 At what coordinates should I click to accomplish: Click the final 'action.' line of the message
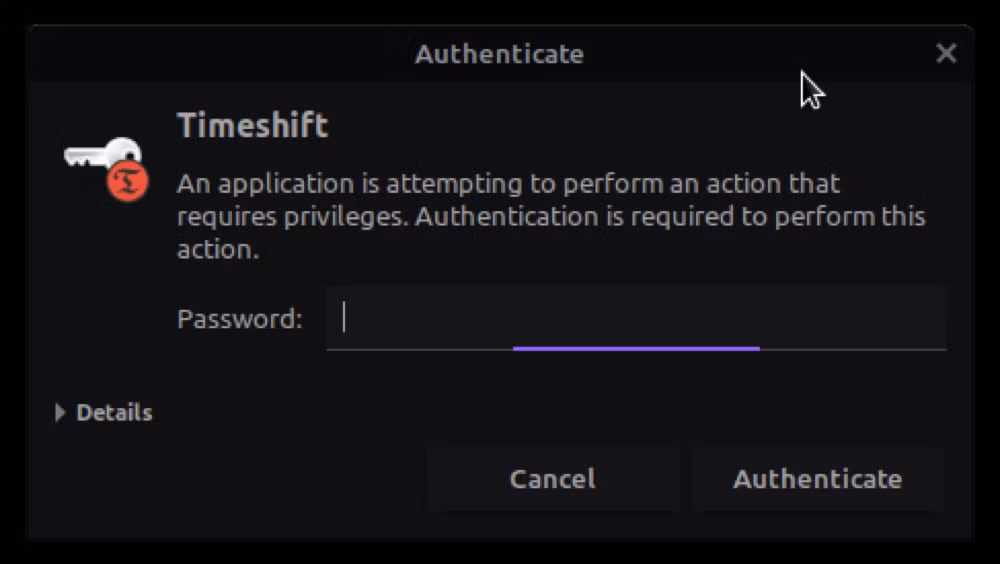pyautogui.click(x=218, y=250)
